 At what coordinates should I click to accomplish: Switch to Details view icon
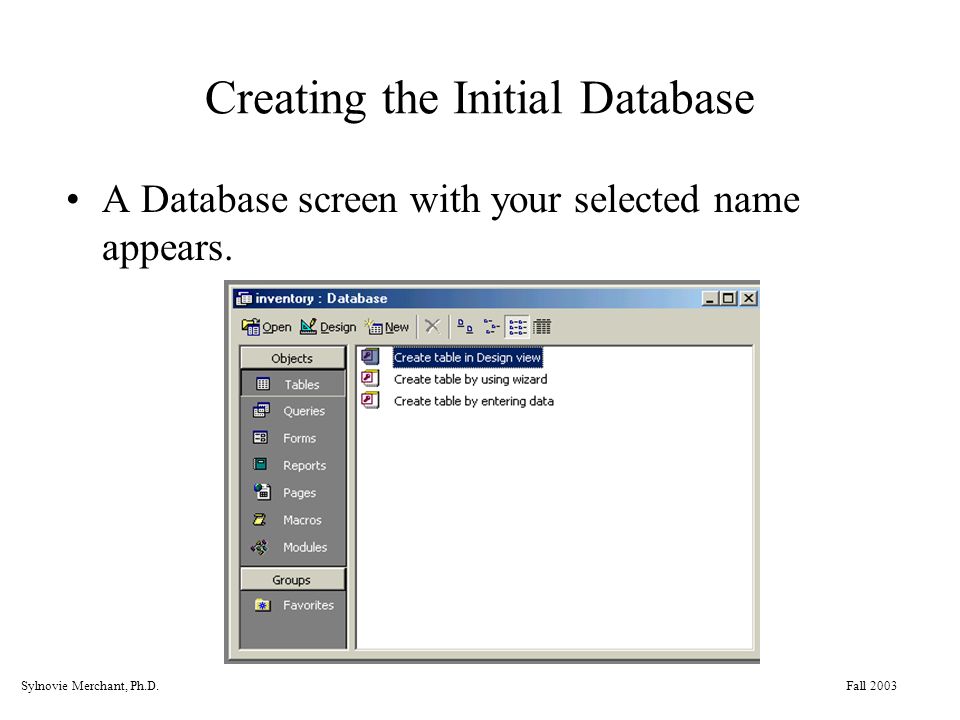point(542,326)
